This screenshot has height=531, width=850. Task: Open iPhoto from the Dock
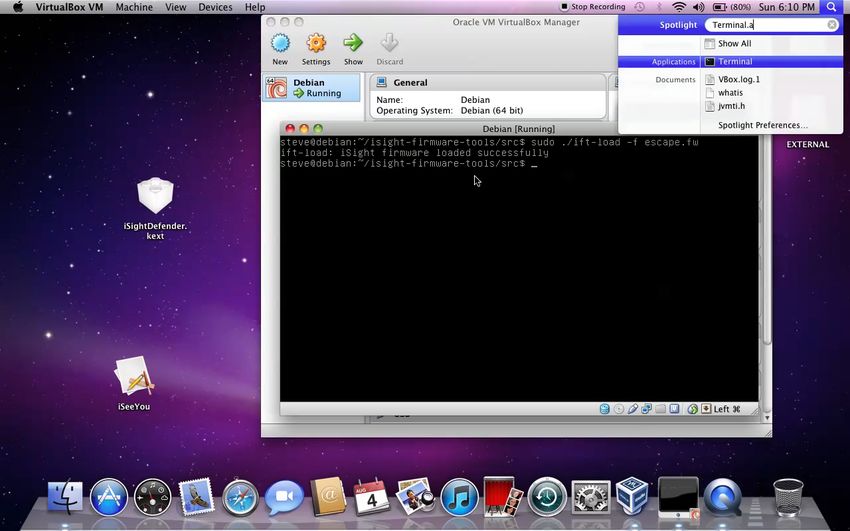pos(415,497)
